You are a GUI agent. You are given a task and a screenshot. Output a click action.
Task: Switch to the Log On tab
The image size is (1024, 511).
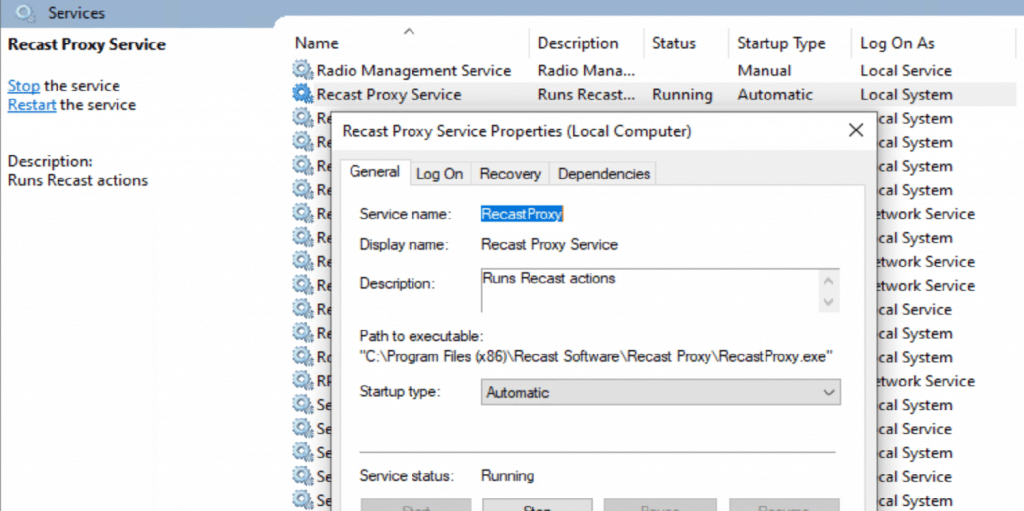tap(439, 174)
